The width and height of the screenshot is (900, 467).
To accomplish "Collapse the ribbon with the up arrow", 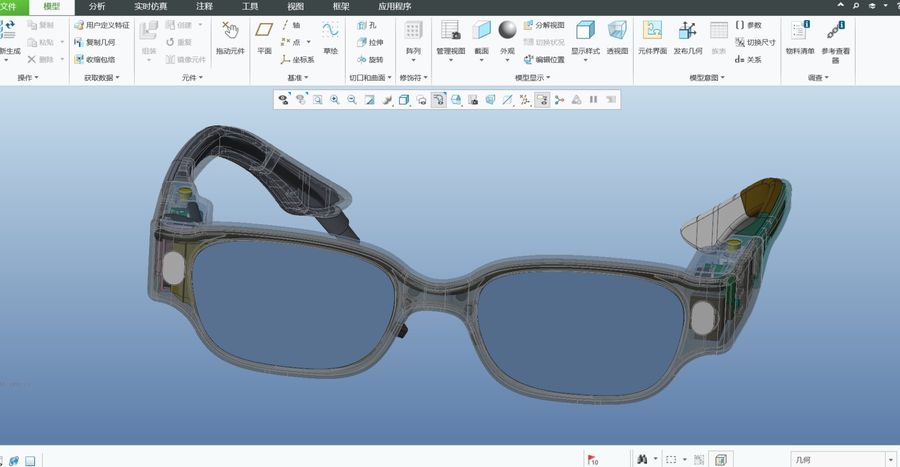I will click(x=840, y=5).
